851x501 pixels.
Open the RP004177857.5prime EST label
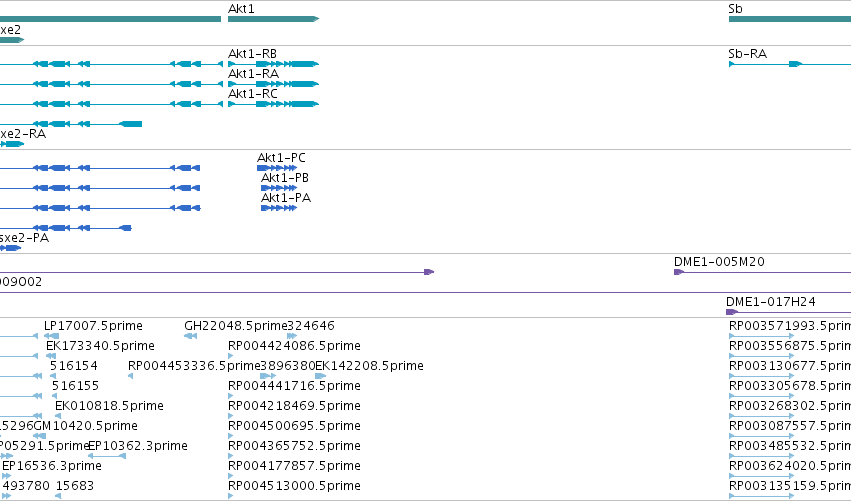point(294,466)
